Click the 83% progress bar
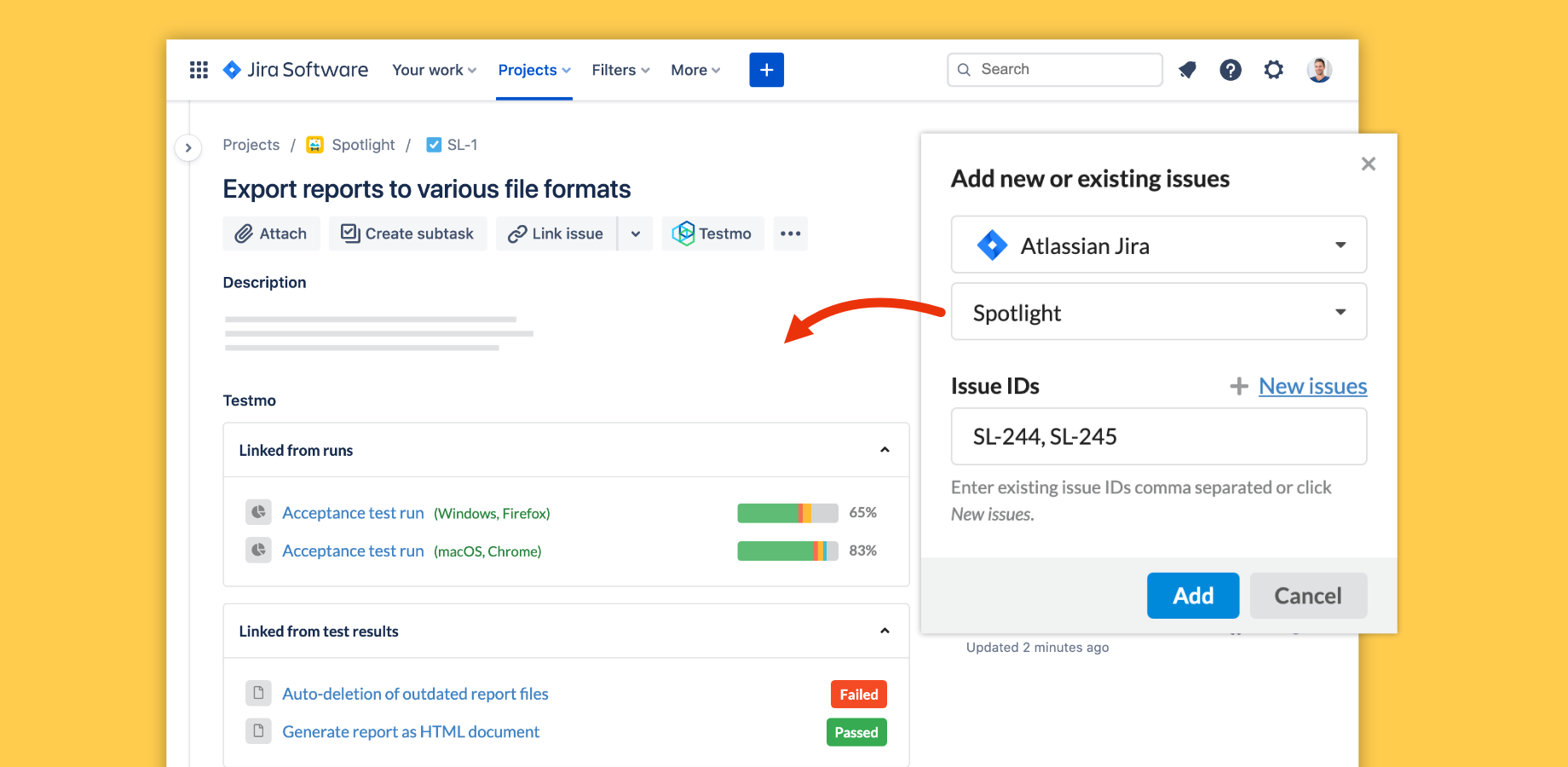The image size is (1568, 767). (787, 551)
